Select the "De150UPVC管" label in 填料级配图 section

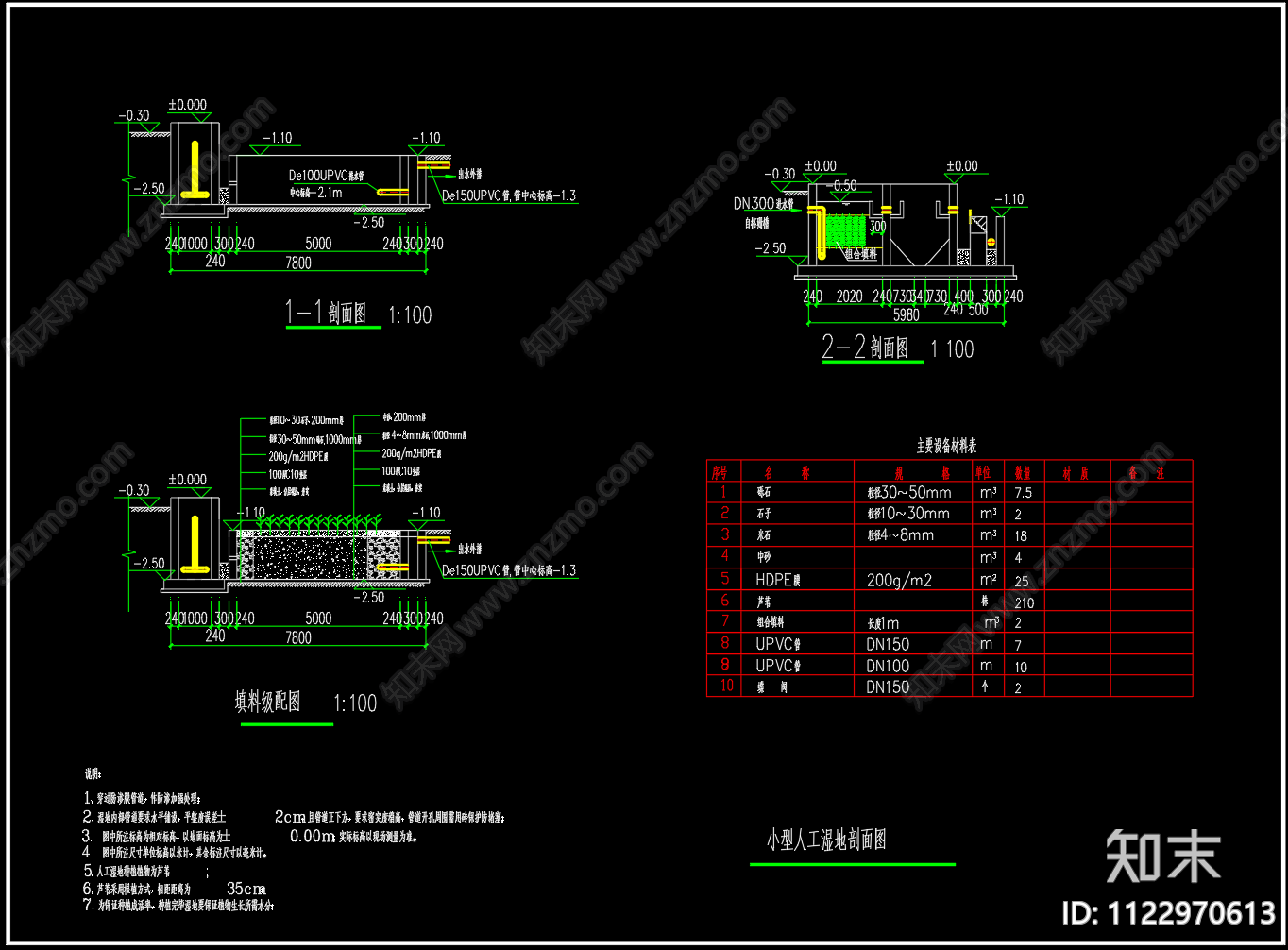(477, 571)
